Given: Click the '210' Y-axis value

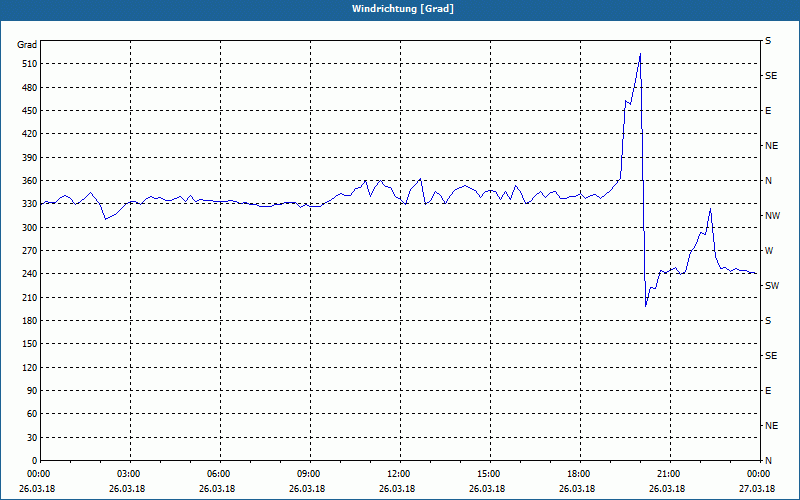Looking at the screenshot, I should coord(29,297).
